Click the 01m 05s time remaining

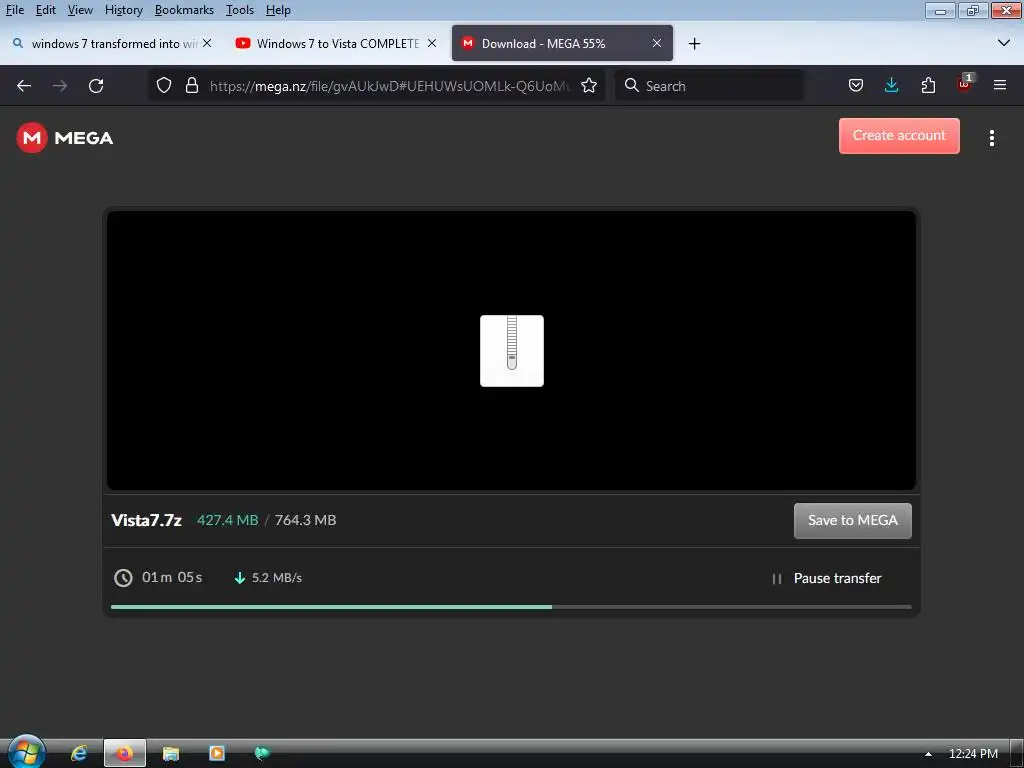point(172,577)
